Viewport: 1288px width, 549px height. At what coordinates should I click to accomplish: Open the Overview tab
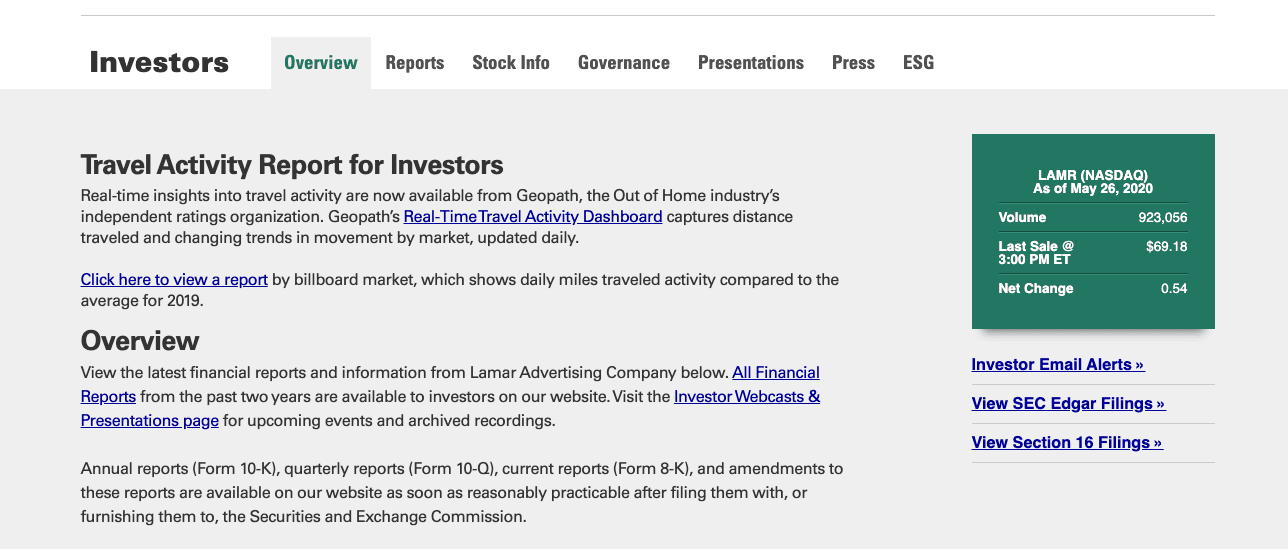(320, 63)
